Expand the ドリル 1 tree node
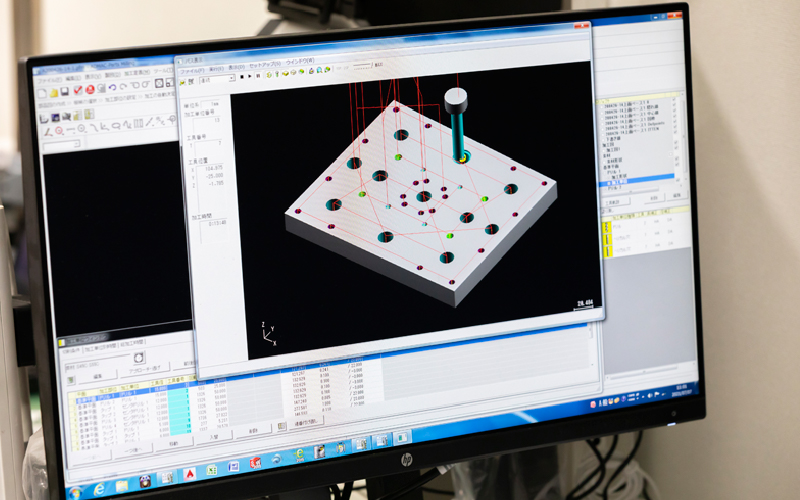The image size is (800, 500). pos(604,172)
